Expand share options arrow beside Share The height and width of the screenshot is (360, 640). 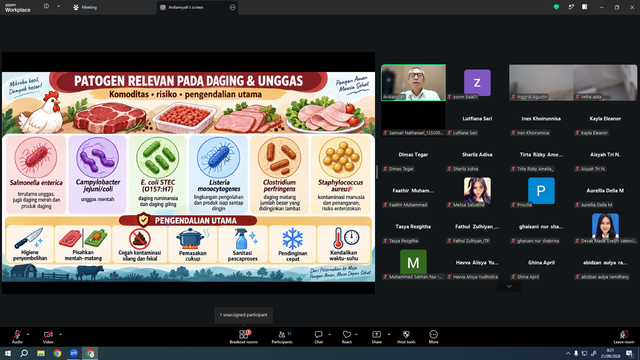pos(389,334)
